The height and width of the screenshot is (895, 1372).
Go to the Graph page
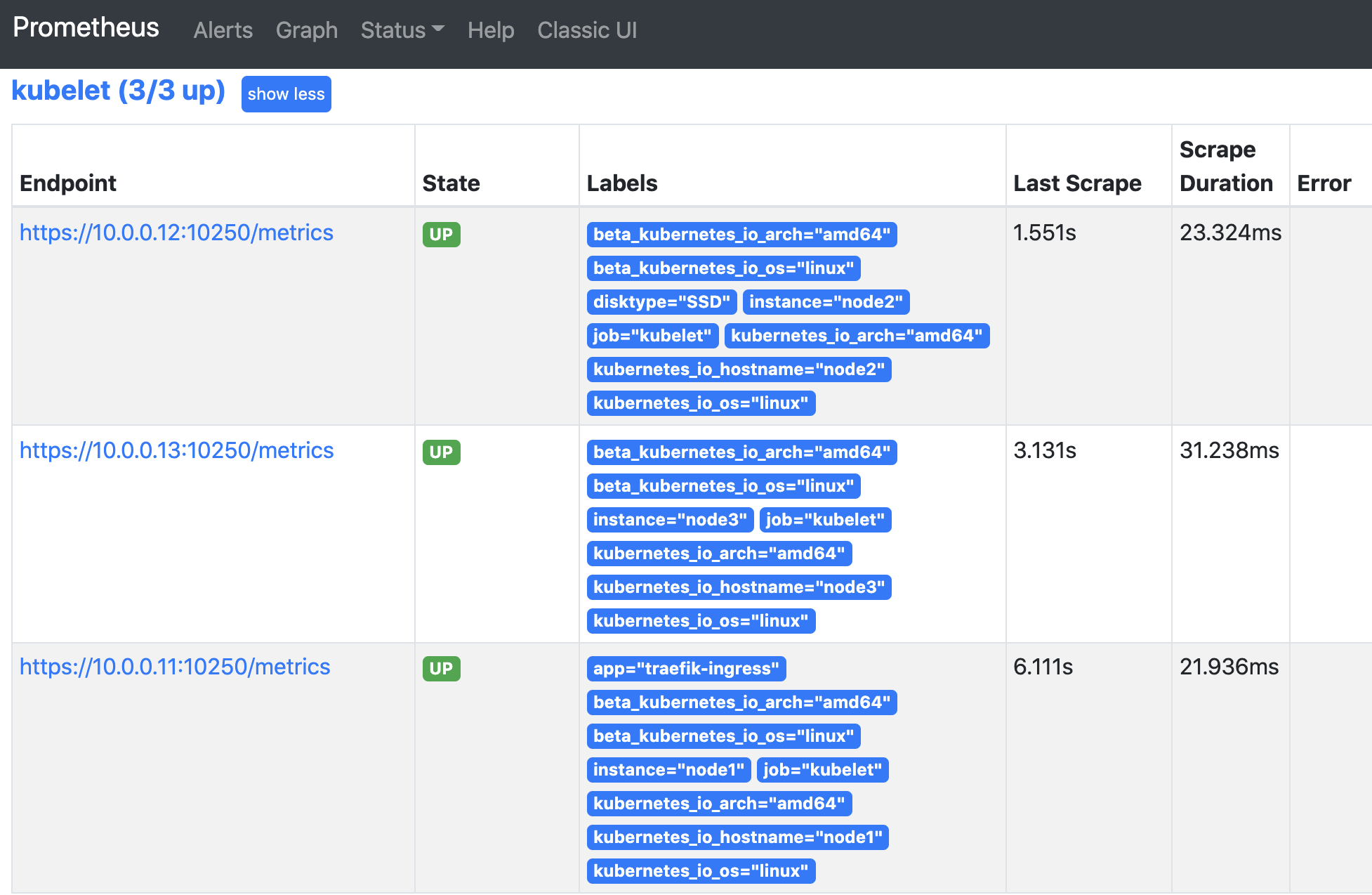pos(306,30)
